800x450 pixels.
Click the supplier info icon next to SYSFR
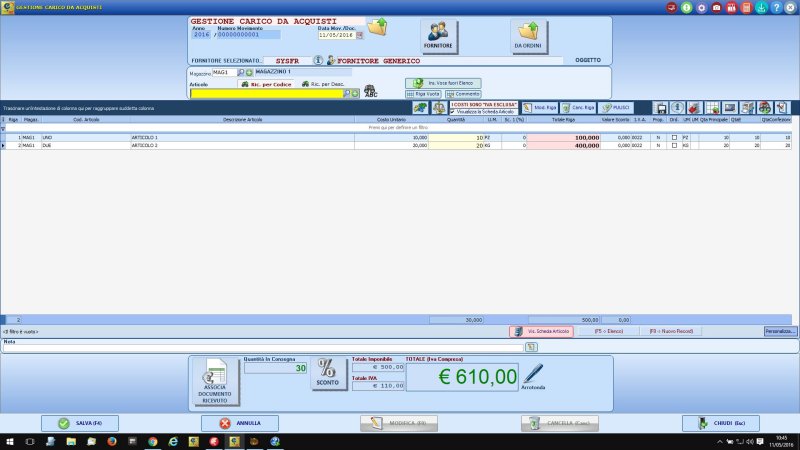click(x=318, y=60)
